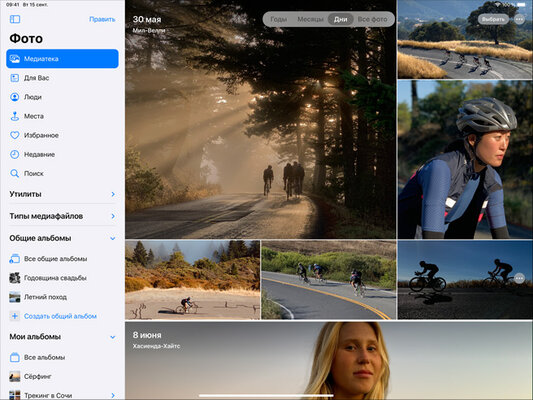Toggle the sidebar panel icon
The width and height of the screenshot is (533, 400).
coord(15,19)
